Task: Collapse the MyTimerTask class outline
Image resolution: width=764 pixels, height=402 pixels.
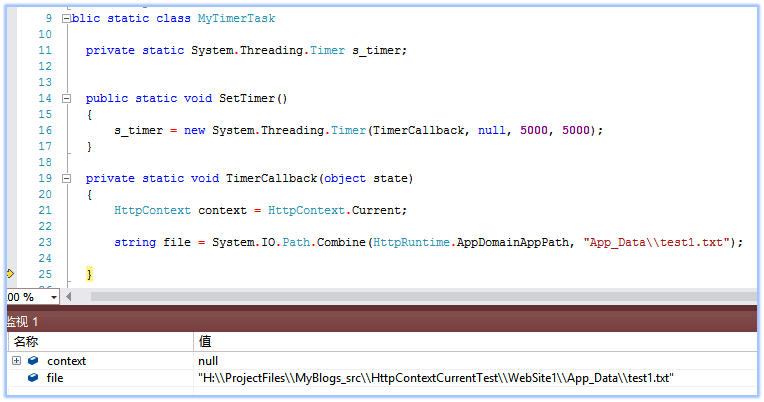Action: tap(66, 19)
